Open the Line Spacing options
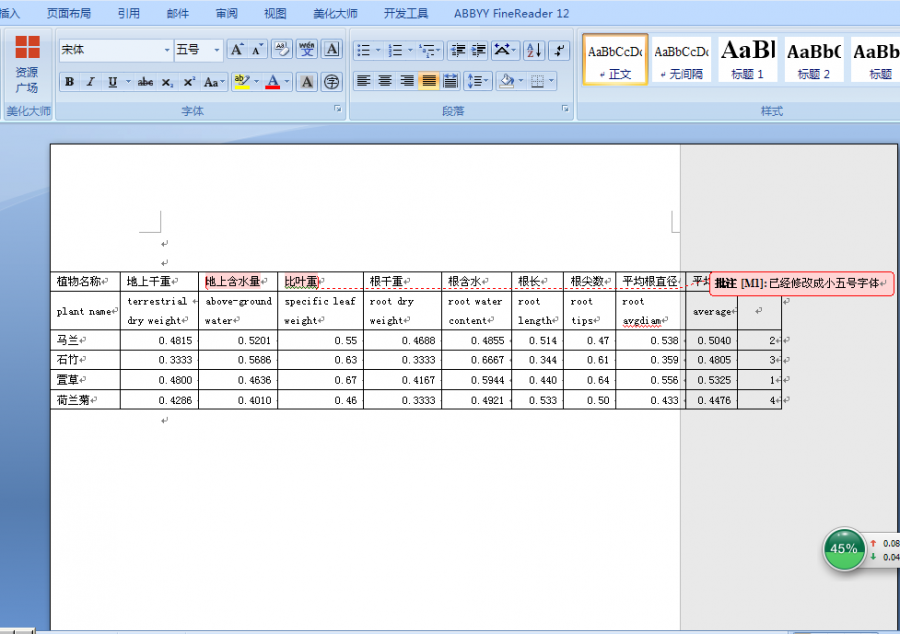The width and height of the screenshot is (900, 634). (x=477, y=81)
